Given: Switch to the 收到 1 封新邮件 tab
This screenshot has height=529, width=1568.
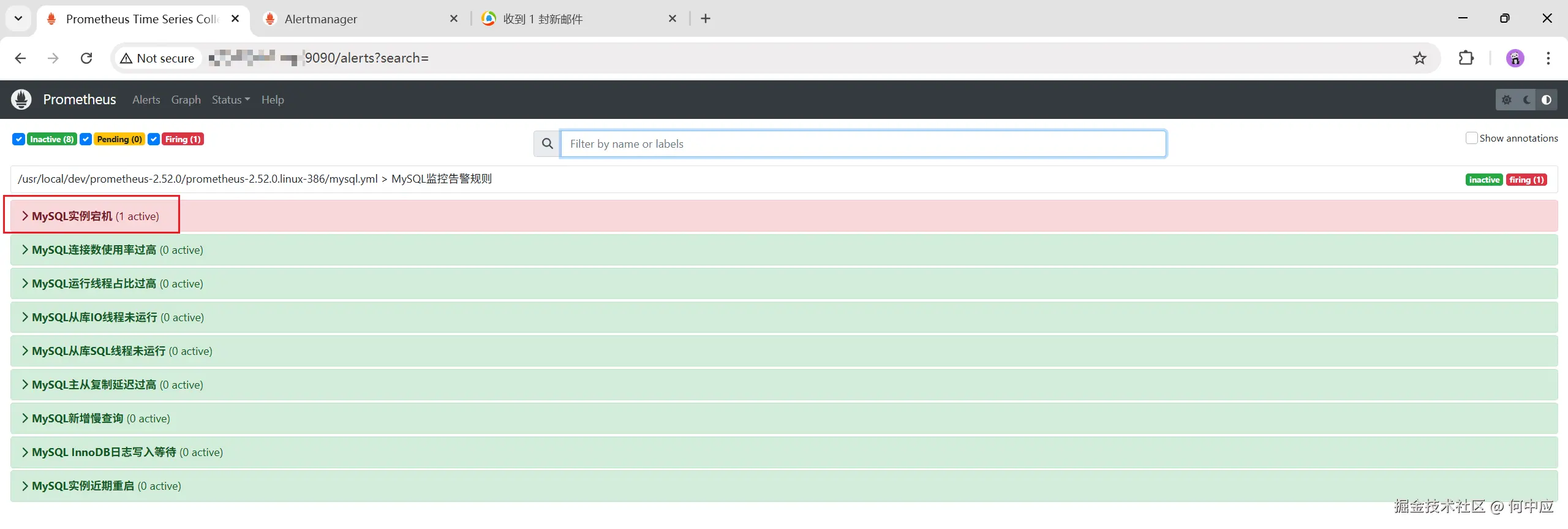Looking at the screenshot, I should click(579, 18).
